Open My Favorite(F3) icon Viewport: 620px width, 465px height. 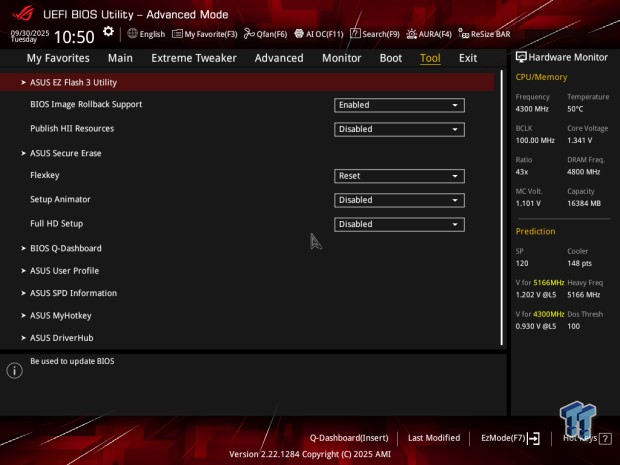tap(177, 34)
